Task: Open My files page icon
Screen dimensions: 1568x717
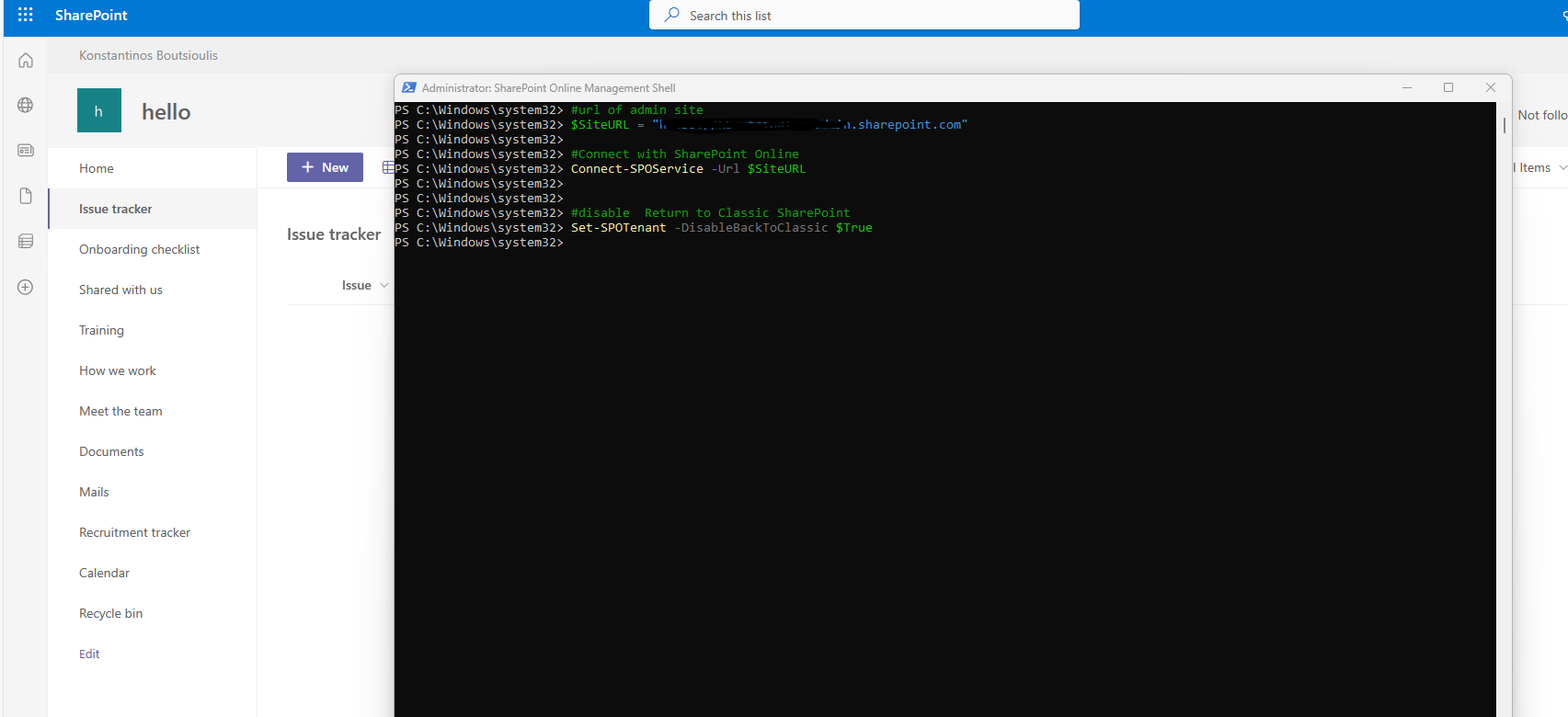Action: click(x=26, y=196)
